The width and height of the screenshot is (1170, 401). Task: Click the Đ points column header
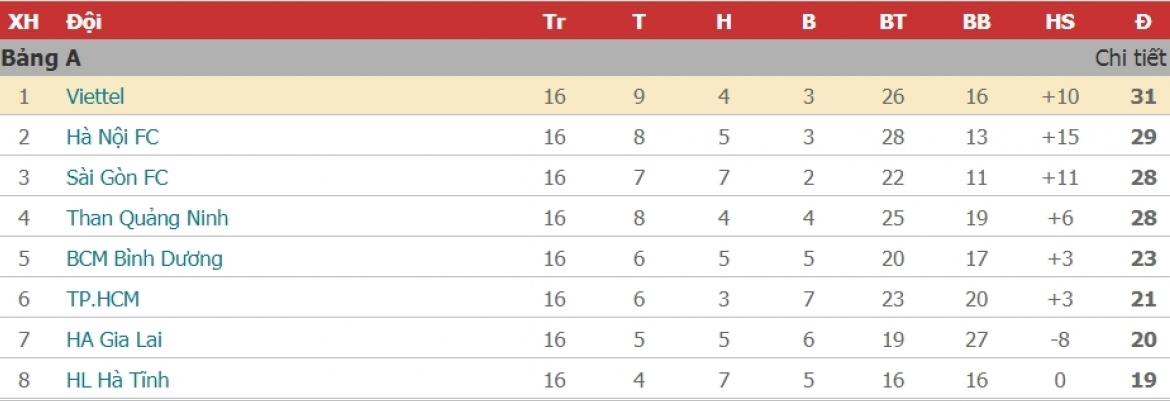(x=1144, y=22)
